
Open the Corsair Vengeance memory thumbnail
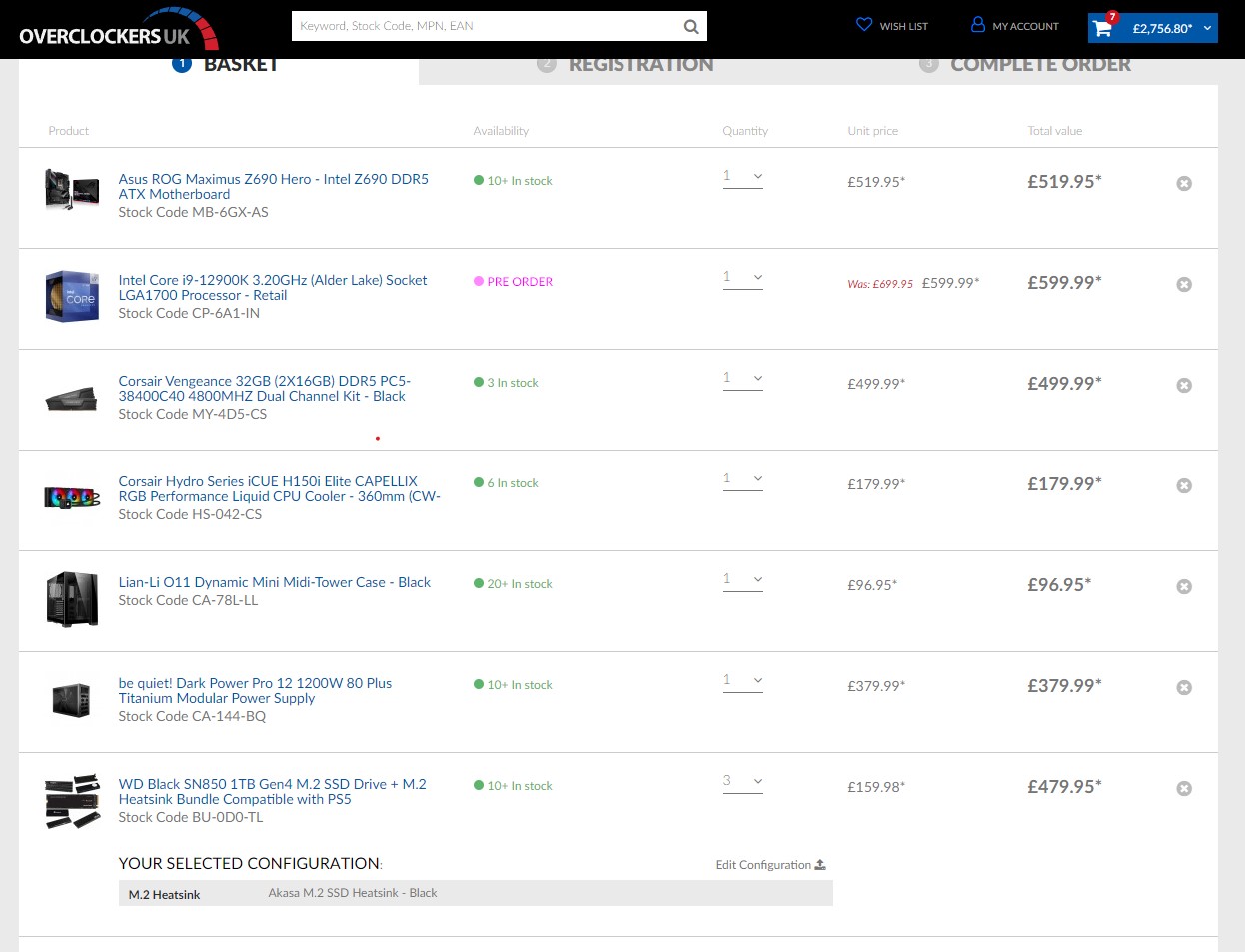72,399
